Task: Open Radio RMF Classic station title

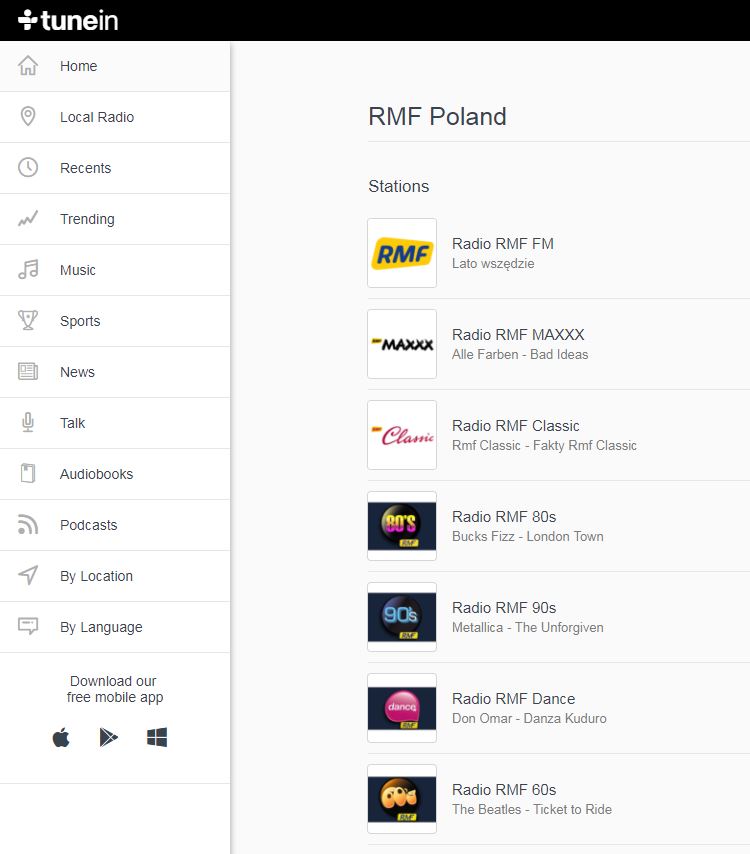Action: pos(516,425)
